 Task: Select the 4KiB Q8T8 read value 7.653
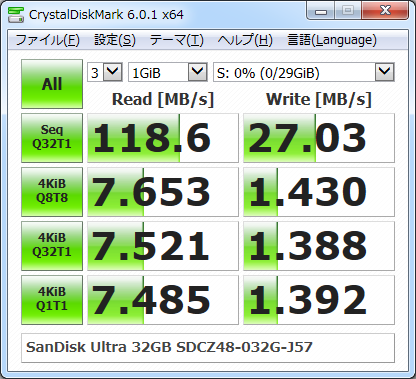[x=163, y=192]
